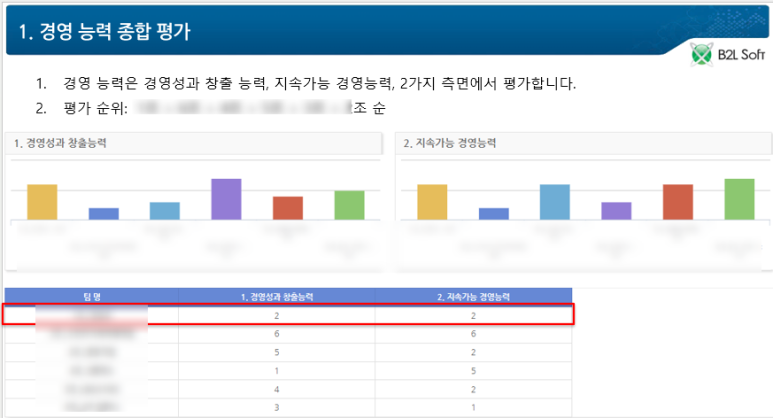This screenshot has width=773, height=418.
Task: Select red bar in the 지속가능 경영능력 chart
Action: 677,201
